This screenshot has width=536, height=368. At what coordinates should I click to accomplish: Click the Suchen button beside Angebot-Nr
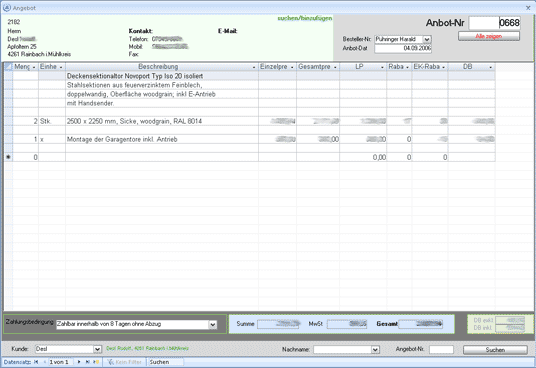tap(495, 350)
